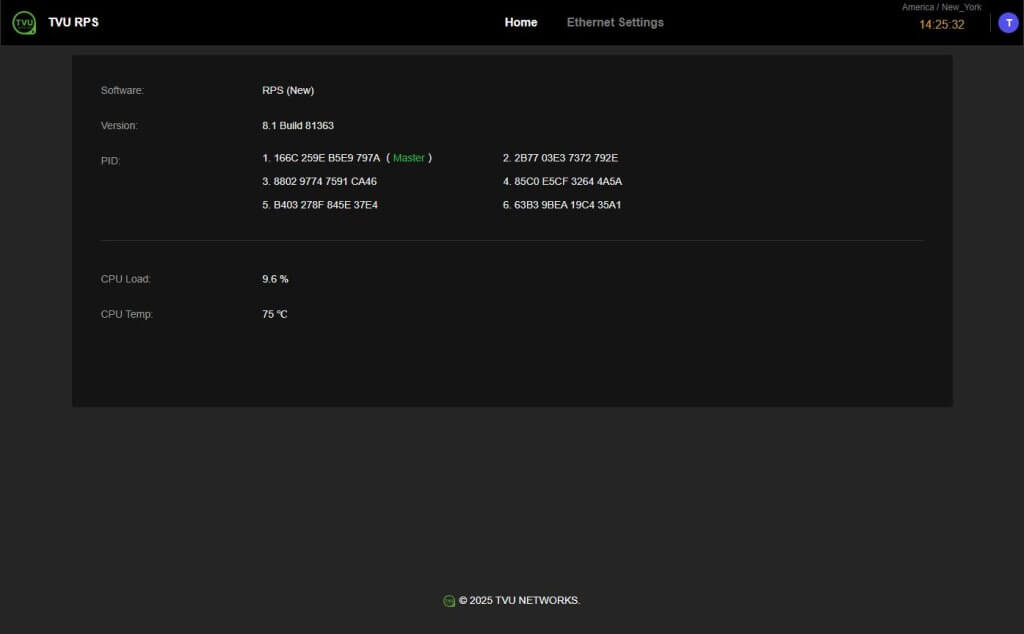Screen dimensions: 1024x634
Task: Click the 14:25:32 clock display
Action: 941,25
